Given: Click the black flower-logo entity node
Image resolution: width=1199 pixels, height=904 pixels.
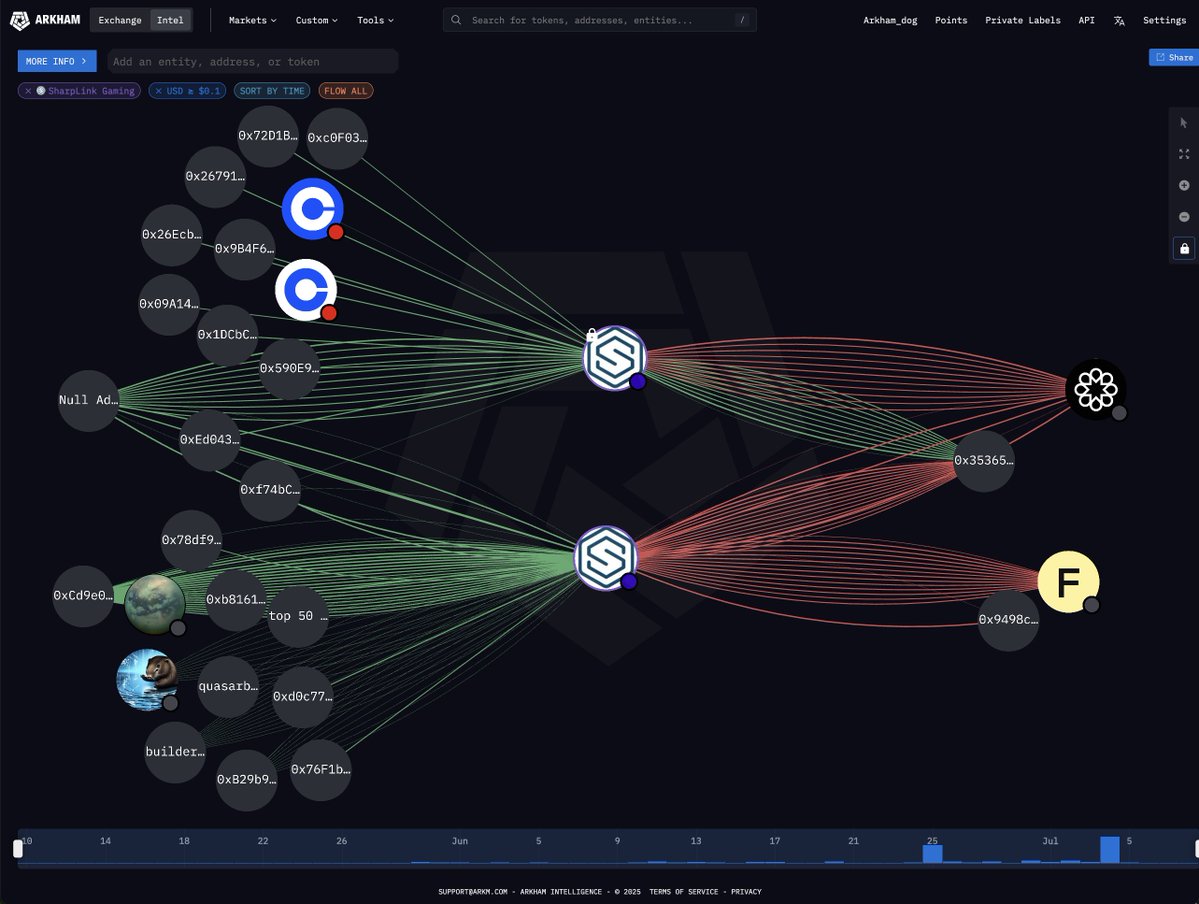Looking at the screenshot, I should 1096,389.
